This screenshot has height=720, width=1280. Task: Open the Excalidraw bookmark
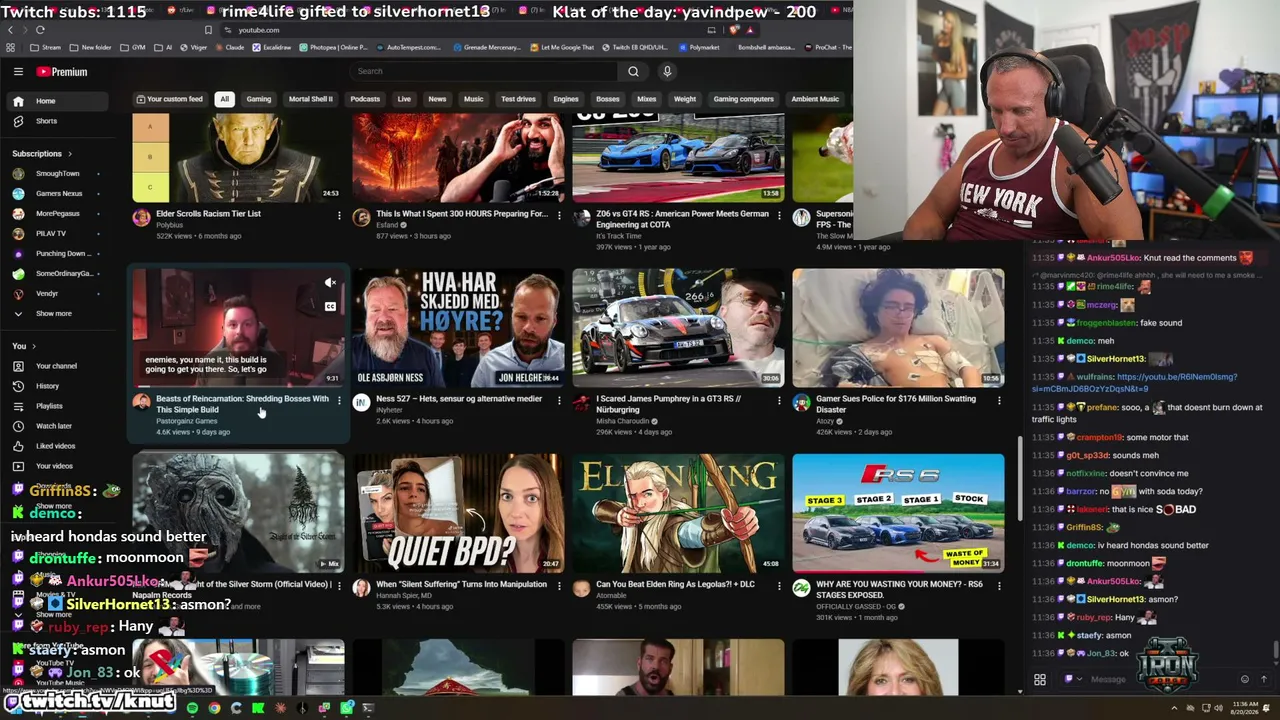point(273,47)
